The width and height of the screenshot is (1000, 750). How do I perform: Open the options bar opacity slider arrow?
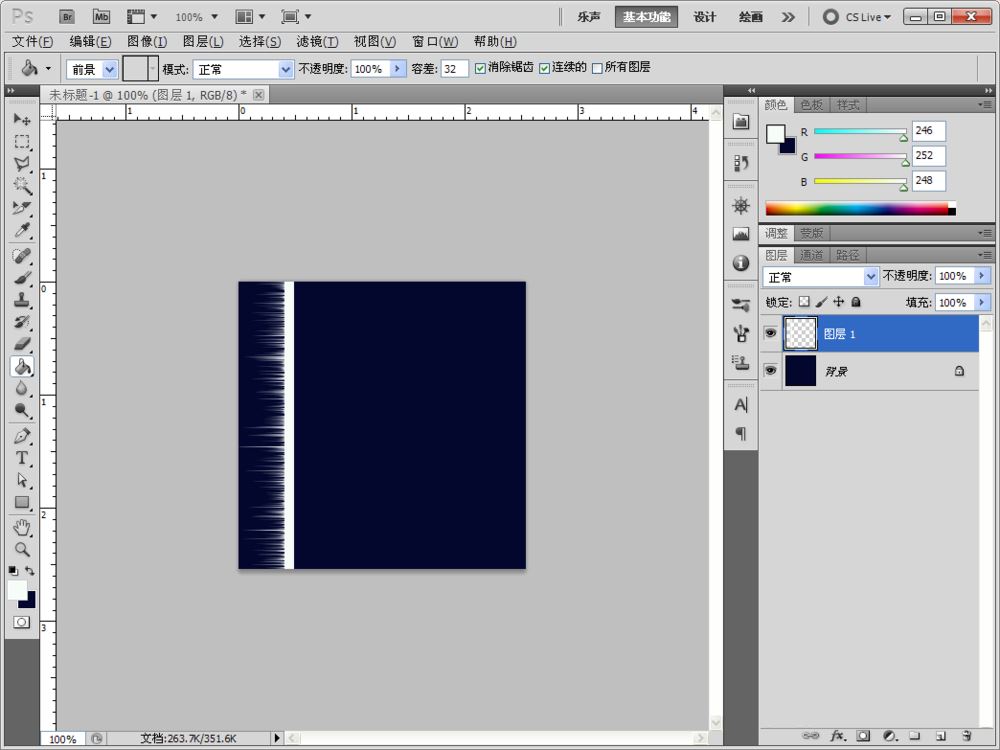tap(397, 68)
